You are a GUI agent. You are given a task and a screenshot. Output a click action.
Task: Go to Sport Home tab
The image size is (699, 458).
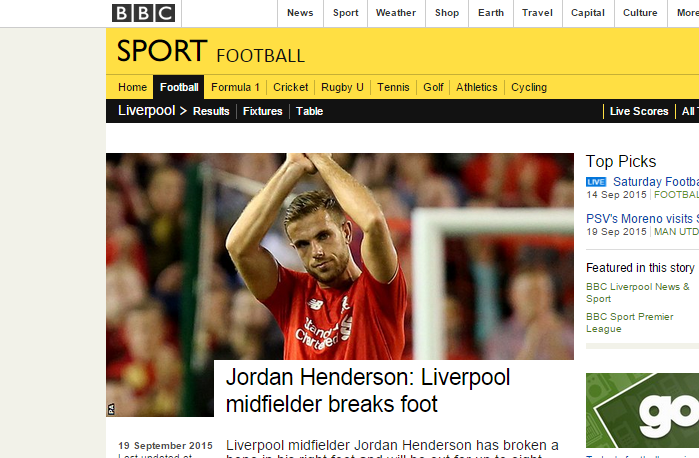[132, 87]
